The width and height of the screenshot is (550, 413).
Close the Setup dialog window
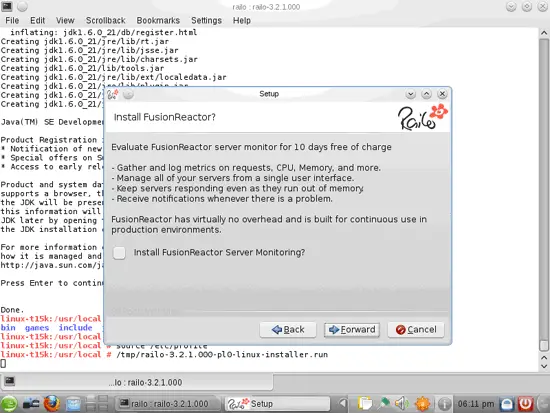click(x=442, y=94)
